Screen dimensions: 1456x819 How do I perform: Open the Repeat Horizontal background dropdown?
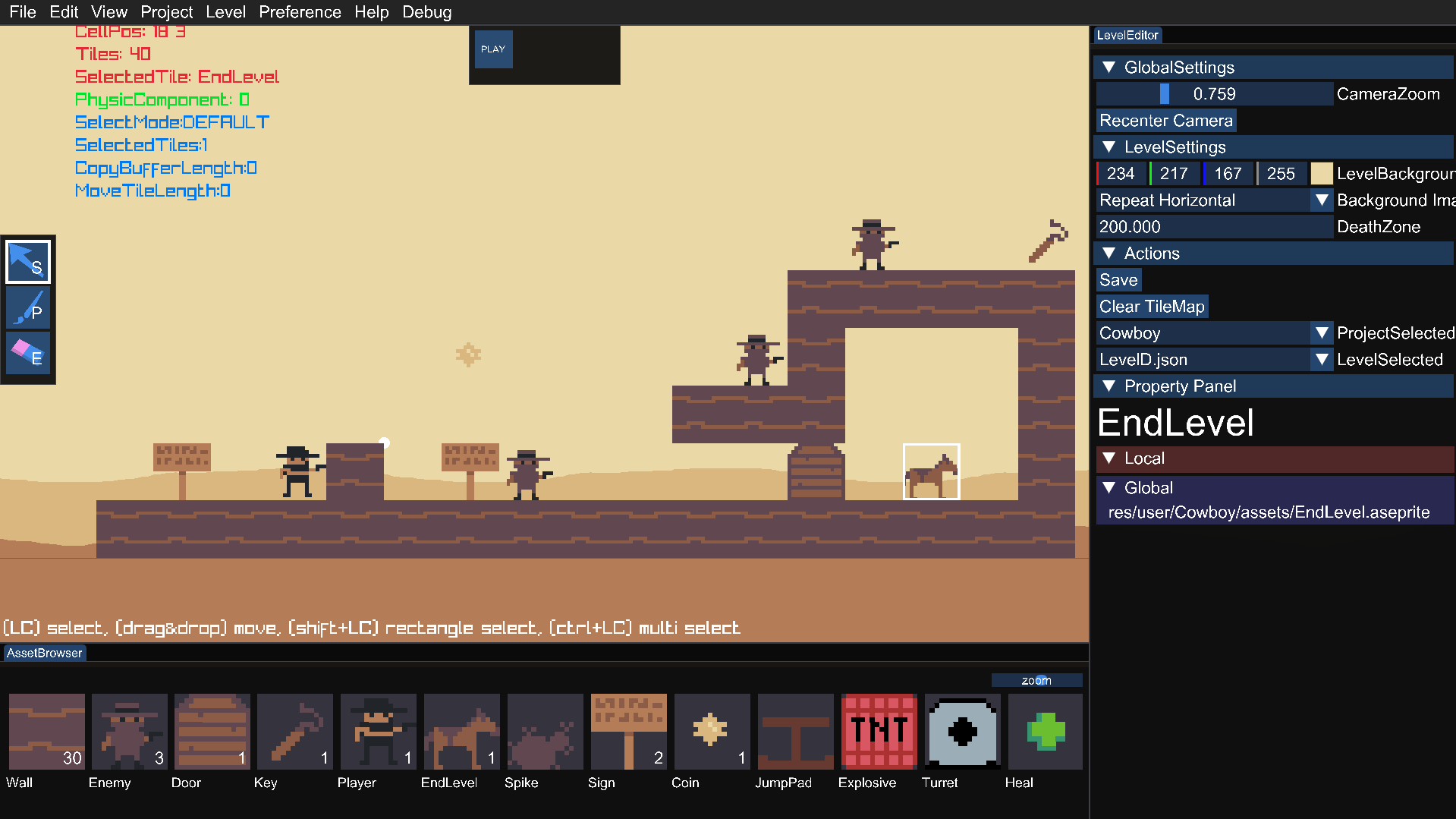pyautogui.click(x=1214, y=200)
